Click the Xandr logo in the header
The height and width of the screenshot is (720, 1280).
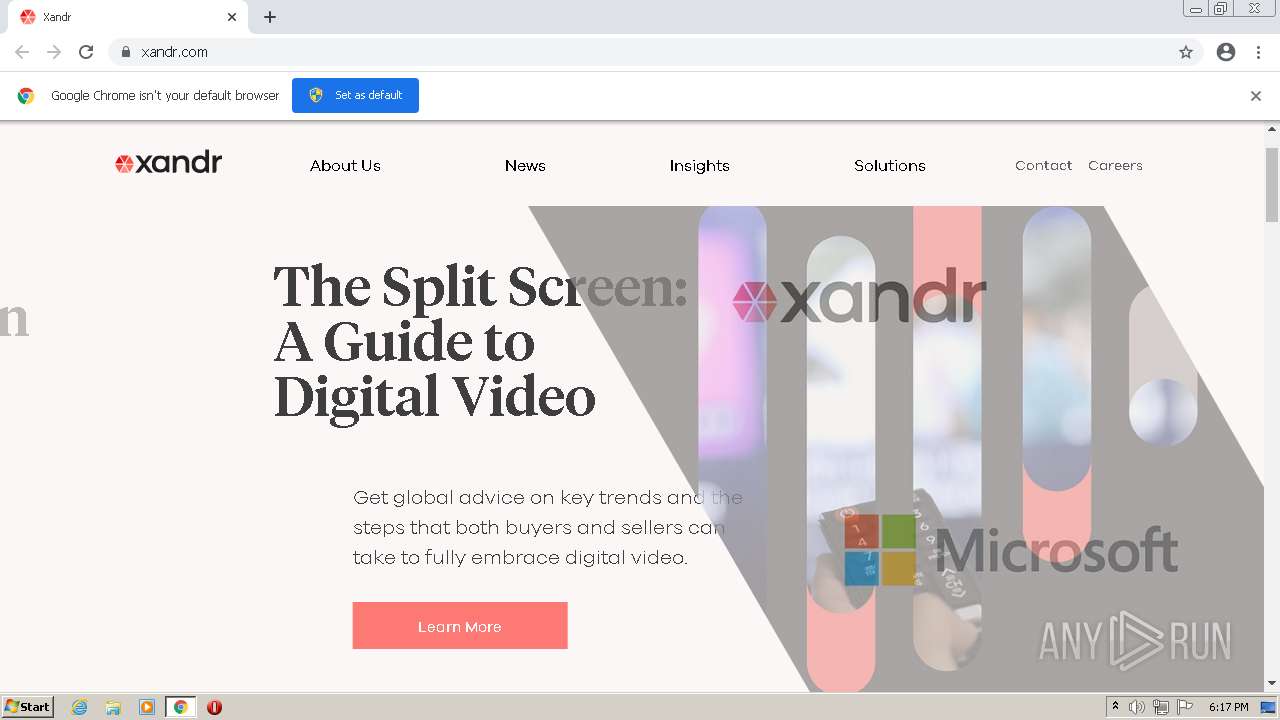pos(168,163)
